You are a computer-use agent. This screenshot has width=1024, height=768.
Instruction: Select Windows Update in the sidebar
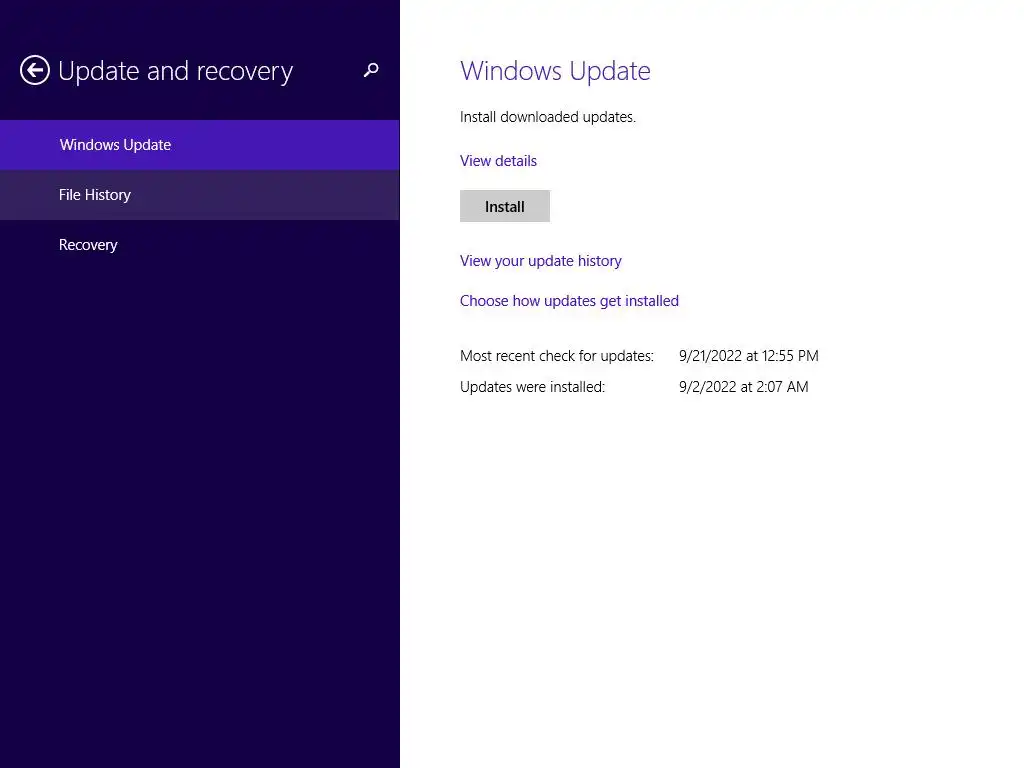[x=200, y=145]
